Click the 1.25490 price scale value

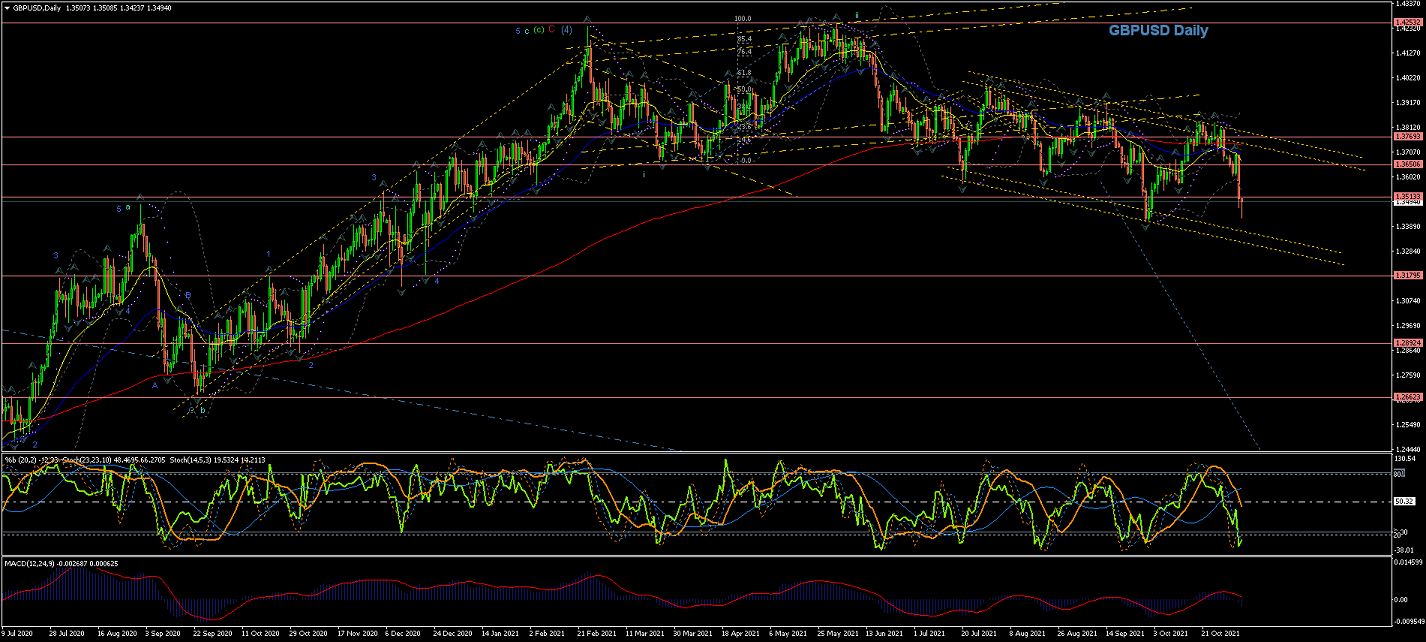[x=1408, y=424]
